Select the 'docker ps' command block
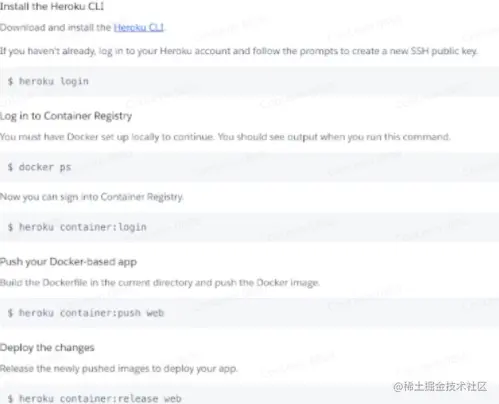Screen dimensions: 499x404 [x=249, y=167]
